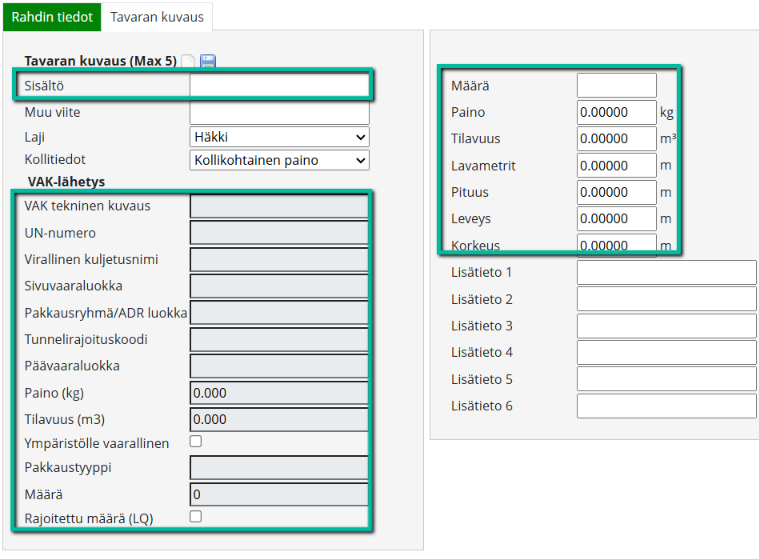Open the Laji dropdown showing Häkki
Viewport: 759px width, 559px height.
(279, 136)
